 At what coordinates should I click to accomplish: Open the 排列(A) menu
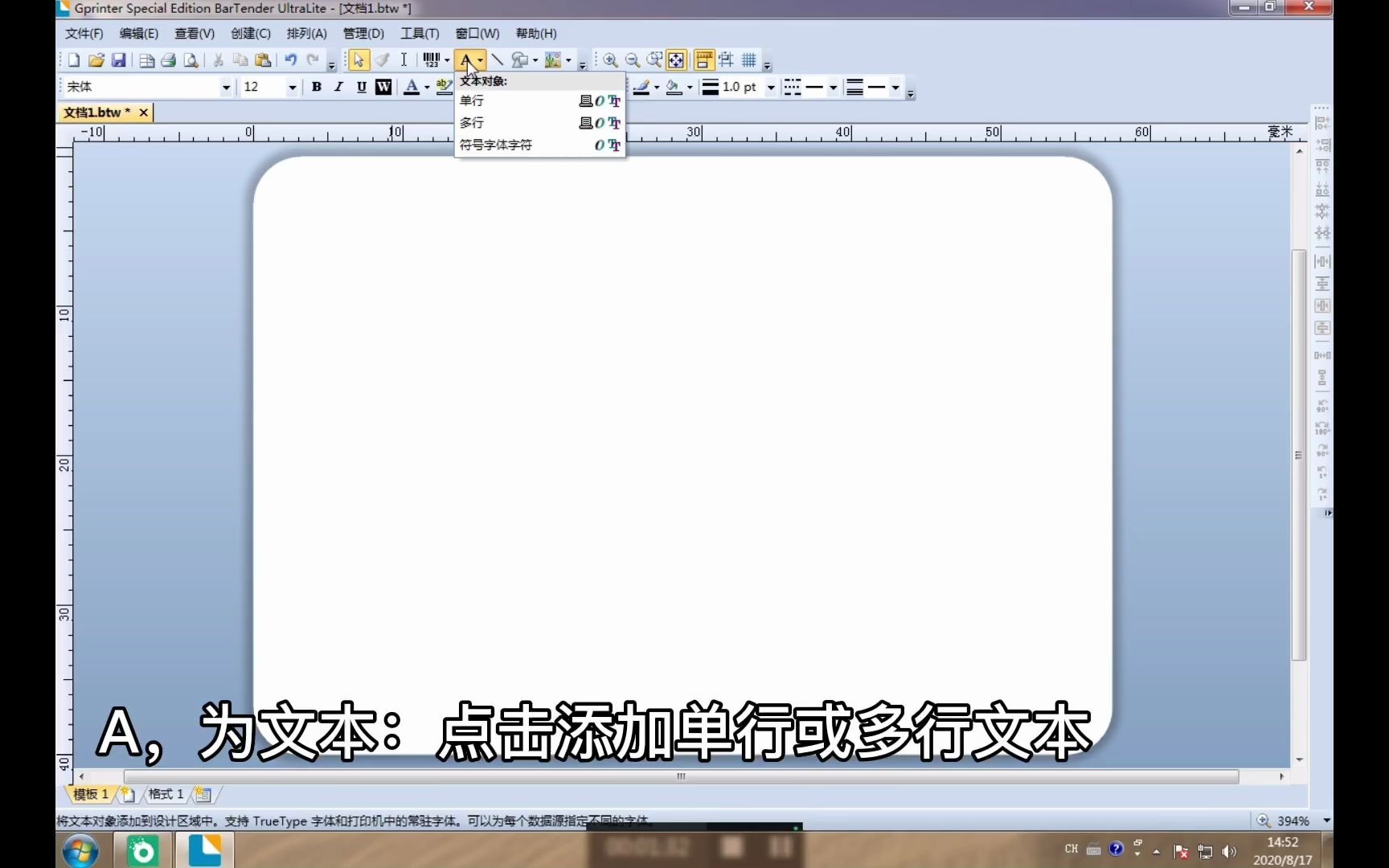pyautogui.click(x=307, y=34)
